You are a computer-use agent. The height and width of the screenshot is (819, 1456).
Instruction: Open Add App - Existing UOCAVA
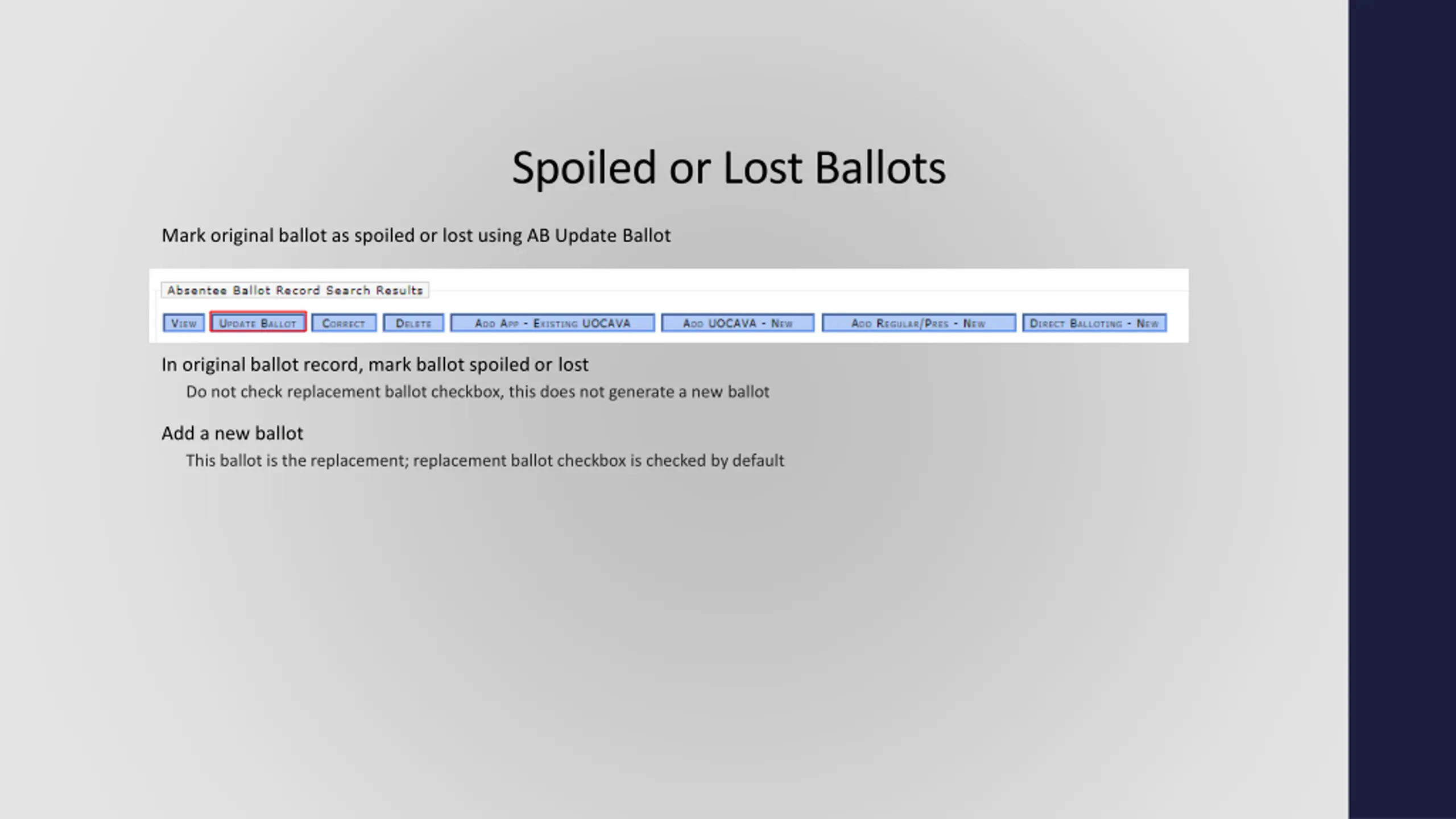[552, 323]
